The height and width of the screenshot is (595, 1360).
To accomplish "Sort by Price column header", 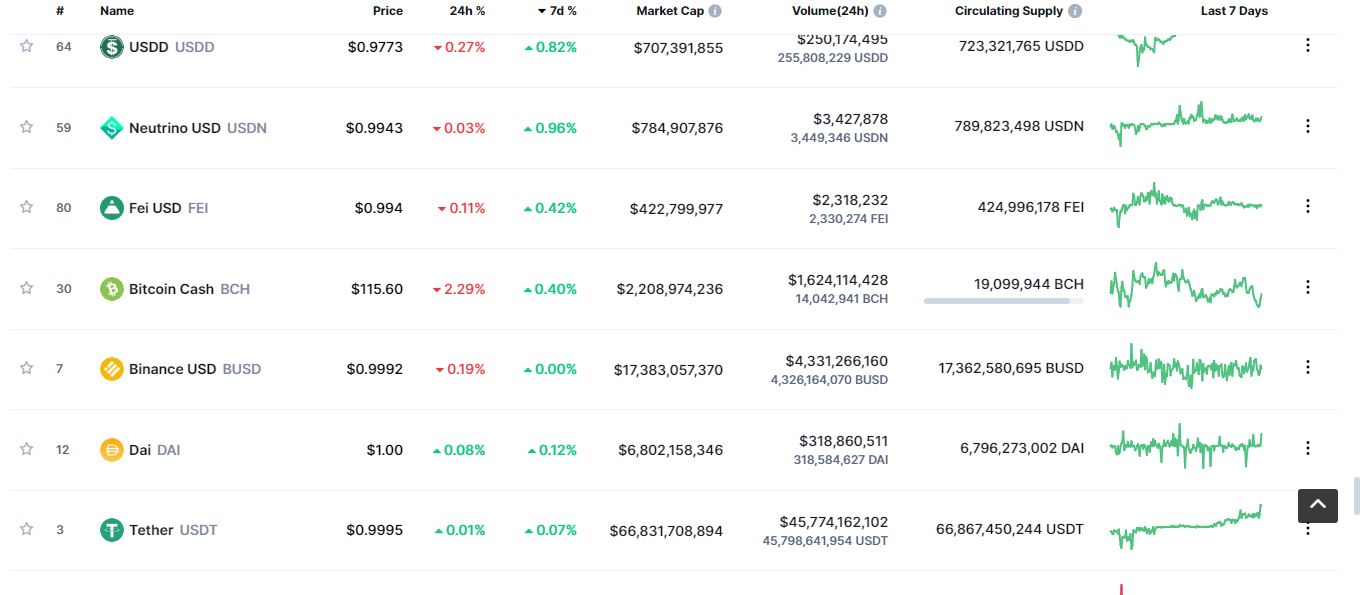I will pyautogui.click(x=388, y=11).
